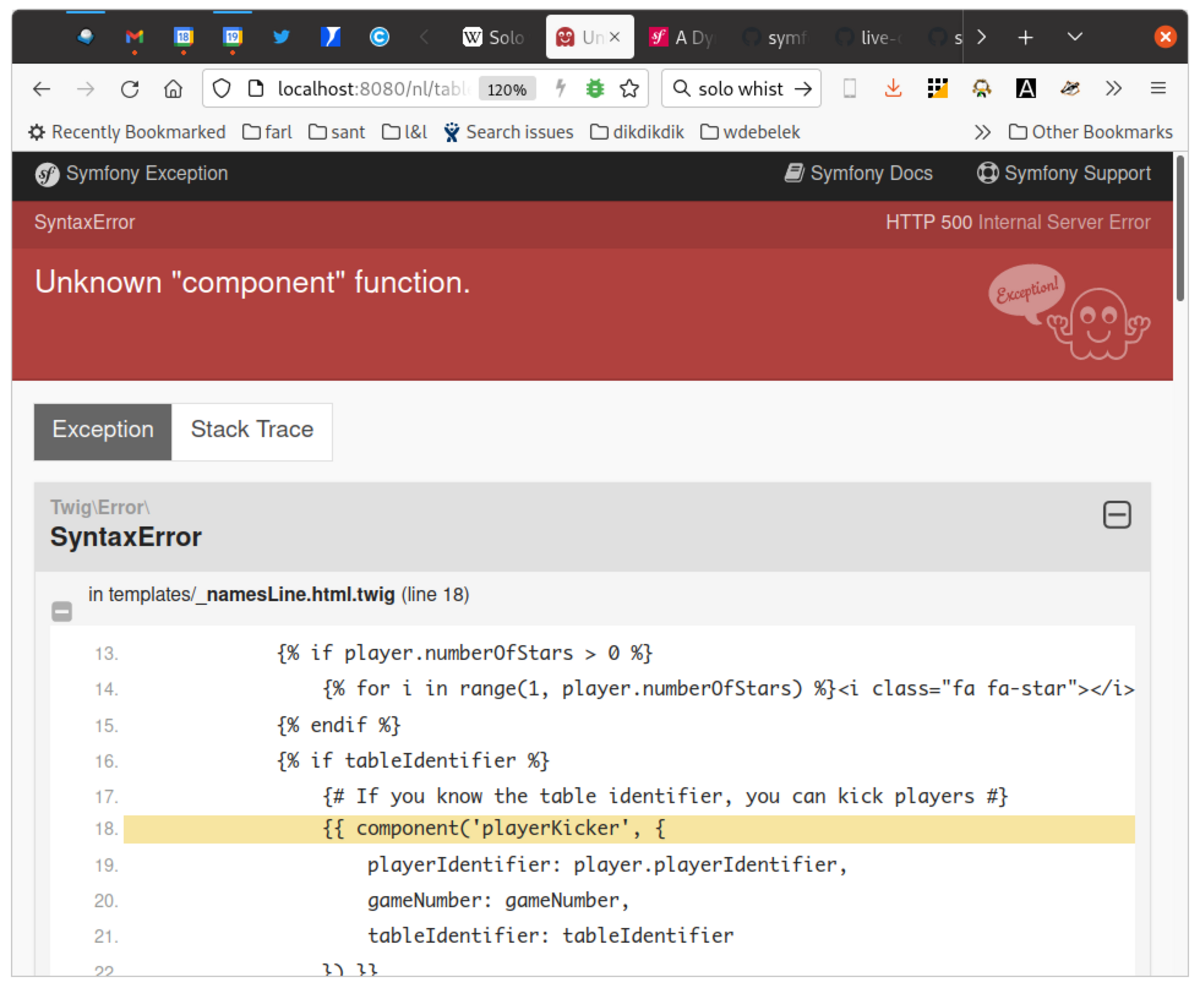Click the '_namesLine.html.twig' file name
The image size is (1200, 988).
[297, 595]
